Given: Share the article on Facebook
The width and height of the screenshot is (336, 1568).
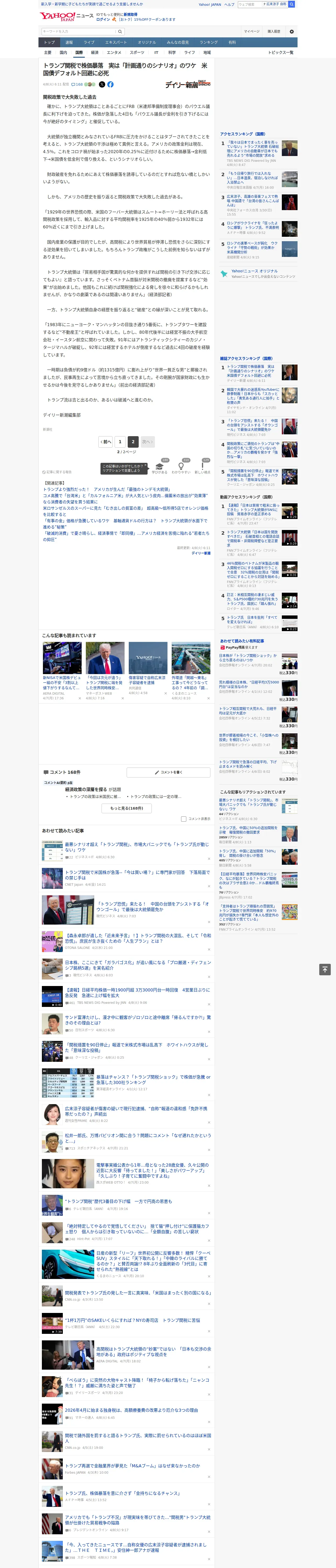Looking at the screenshot, I should 110,85.
